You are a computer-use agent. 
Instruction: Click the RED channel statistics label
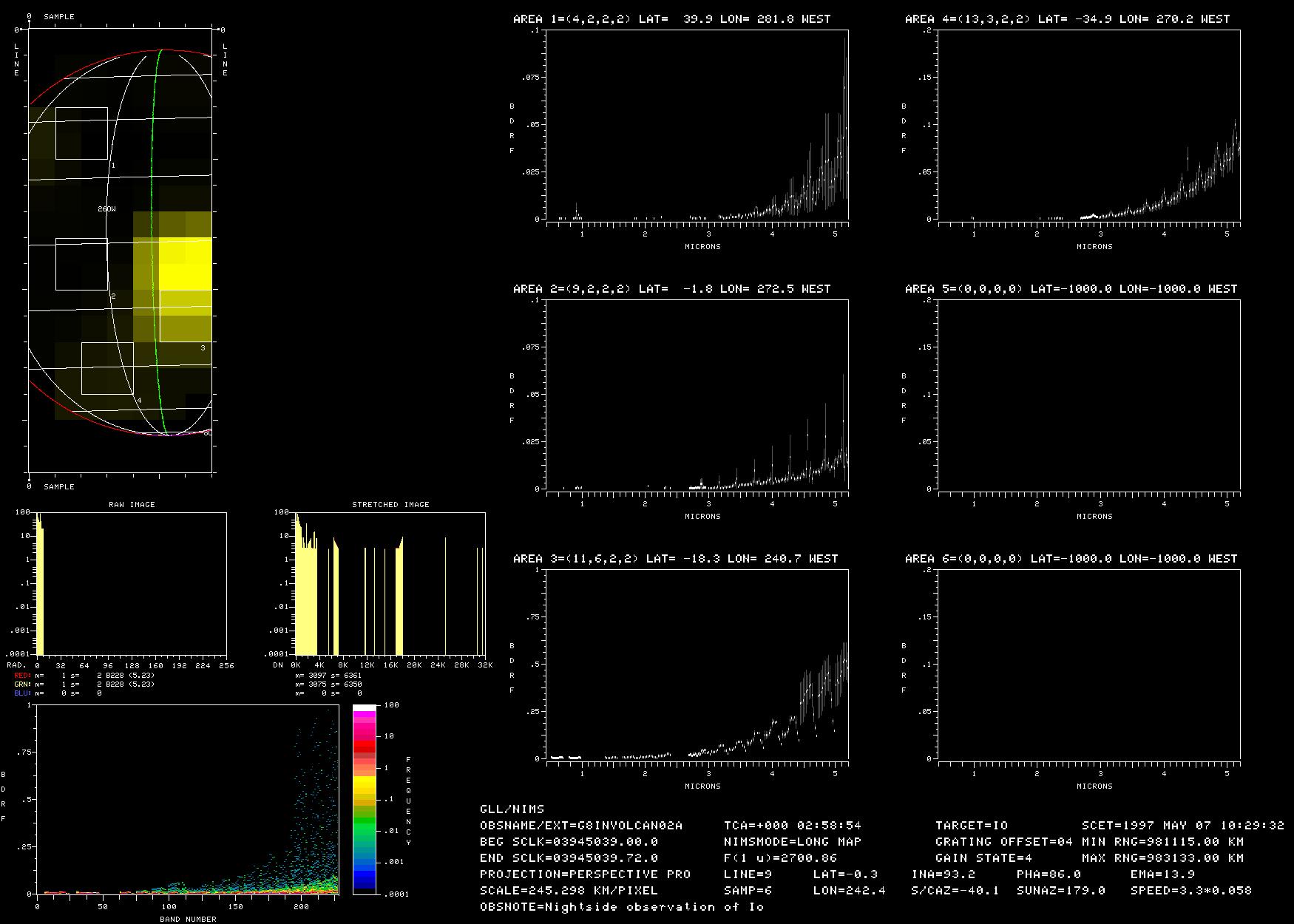22,676
